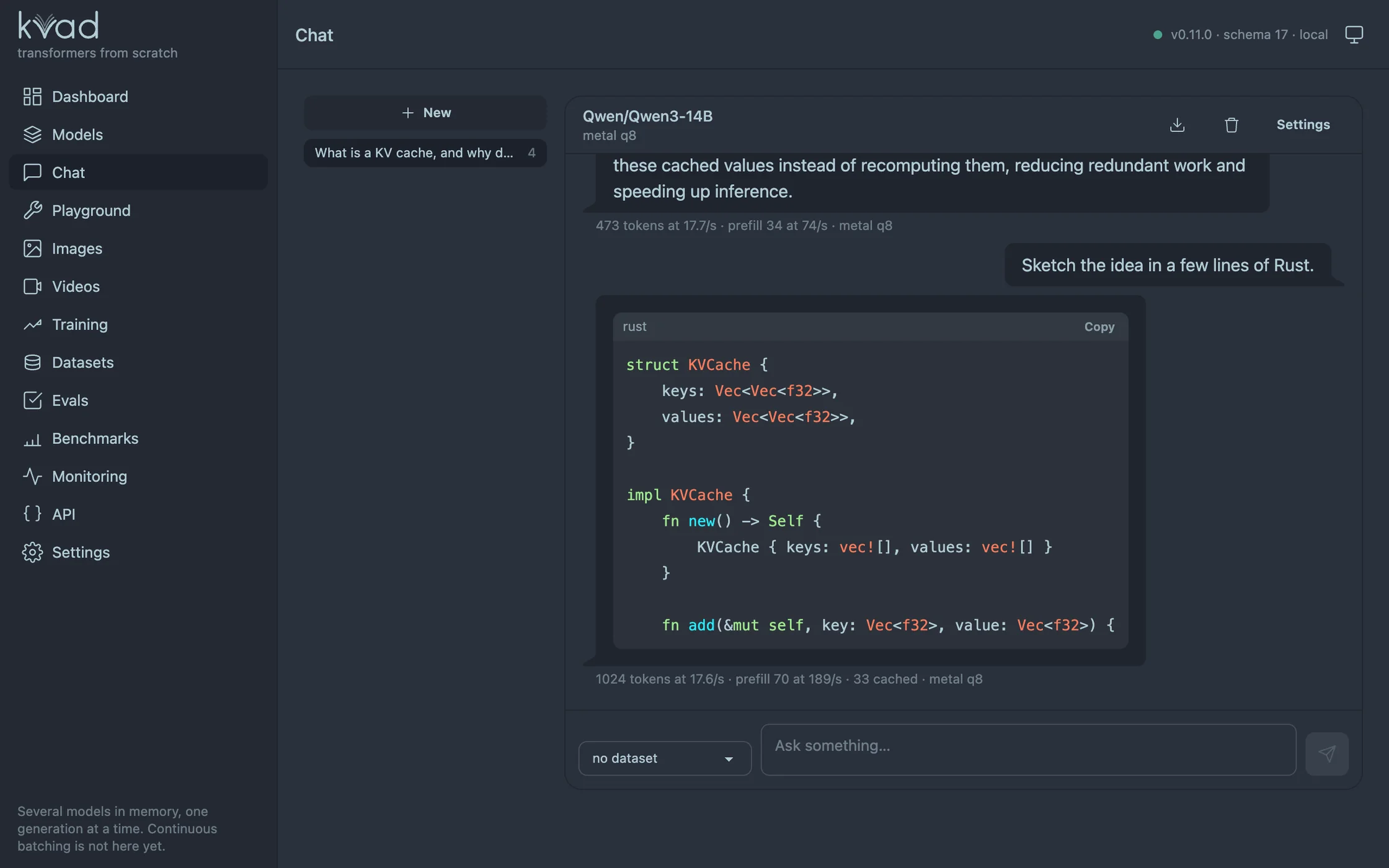
Task: Click the Settings gear icon in sidebar
Action: 32,552
